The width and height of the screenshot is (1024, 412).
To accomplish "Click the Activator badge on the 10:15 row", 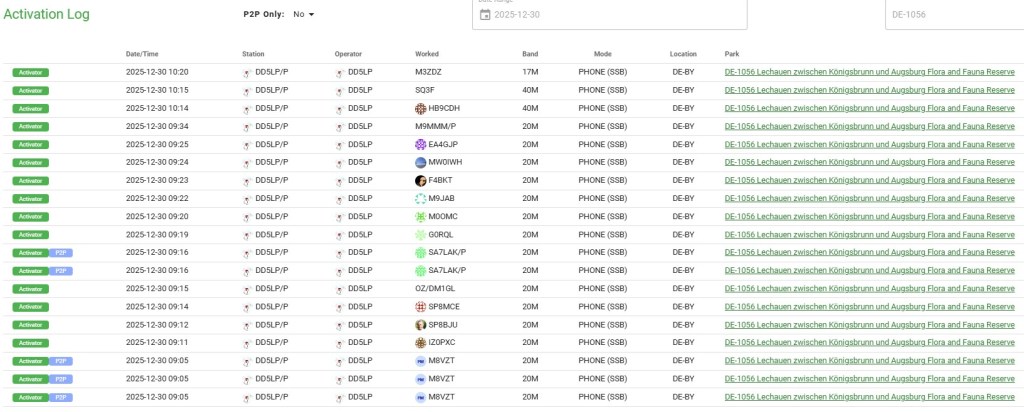I will (x=30, y=90).
